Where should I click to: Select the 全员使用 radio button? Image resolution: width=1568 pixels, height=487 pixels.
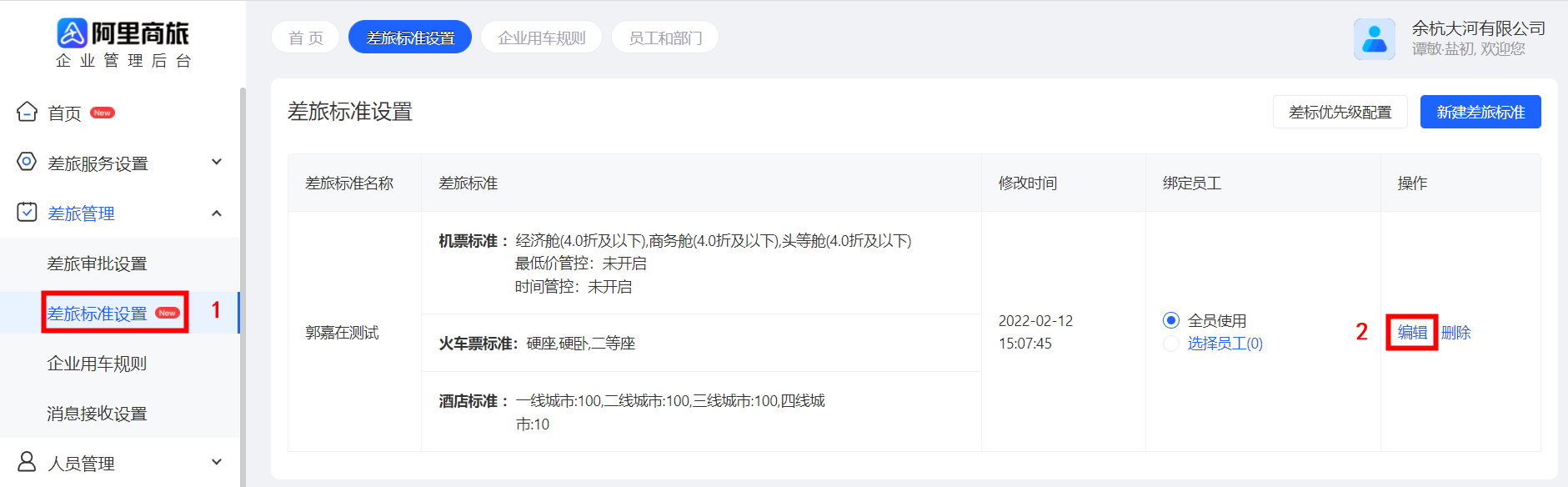(x=1171, y=320)
